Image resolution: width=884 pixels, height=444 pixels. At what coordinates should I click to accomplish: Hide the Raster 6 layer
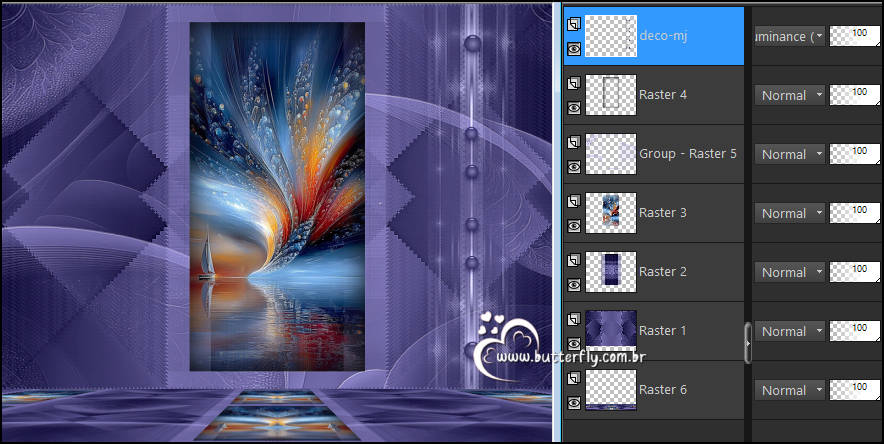click(573, 402)
